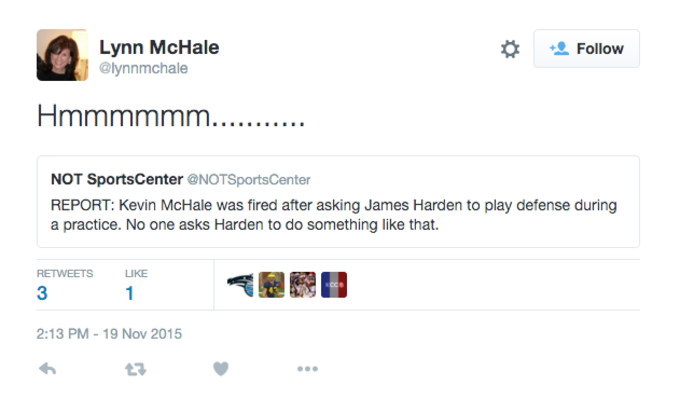Open the black bird logo avatar

tap(240, 285)
